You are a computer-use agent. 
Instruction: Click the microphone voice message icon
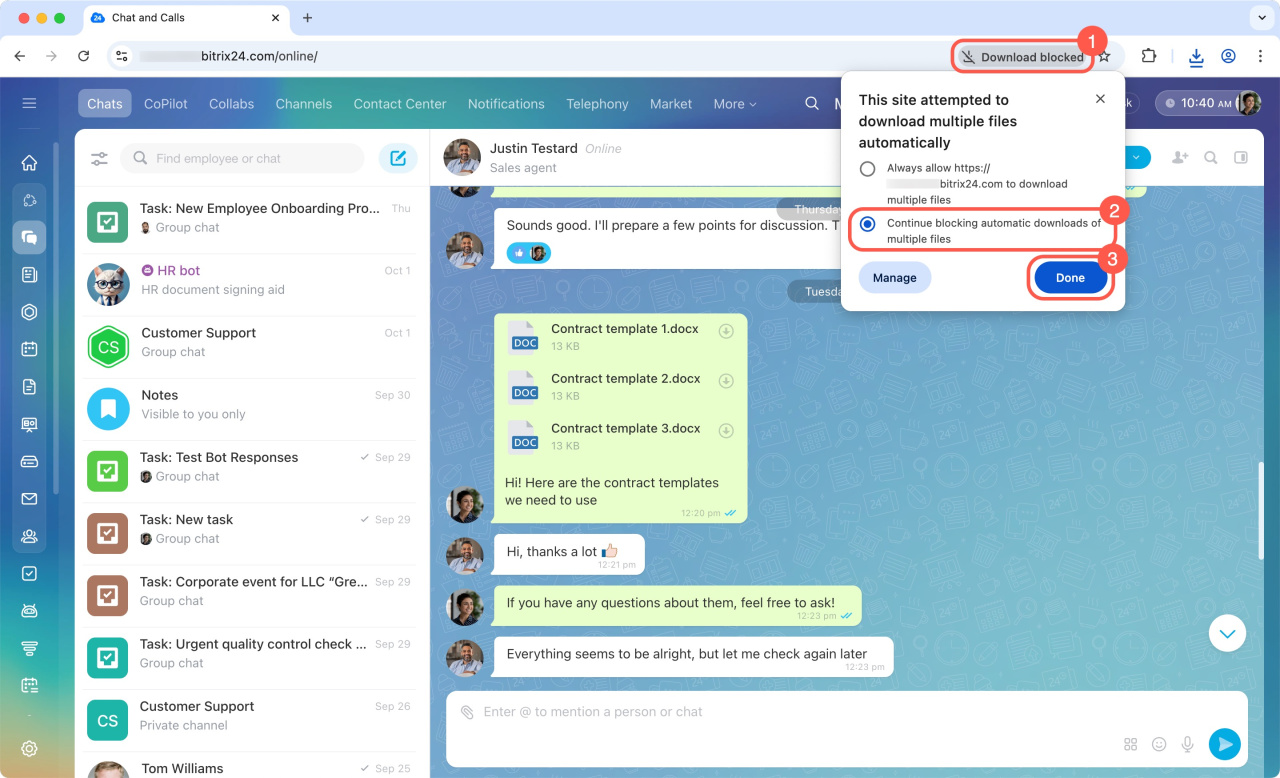[1188, 744]
